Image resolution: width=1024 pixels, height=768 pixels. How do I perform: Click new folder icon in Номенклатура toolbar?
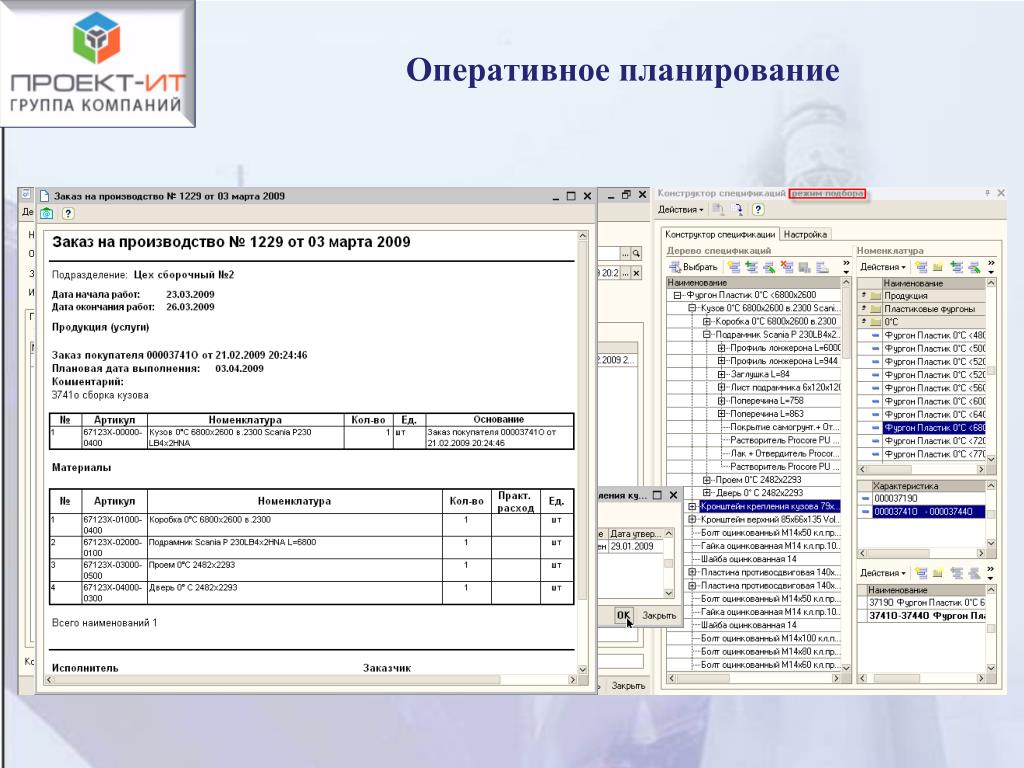938,267
